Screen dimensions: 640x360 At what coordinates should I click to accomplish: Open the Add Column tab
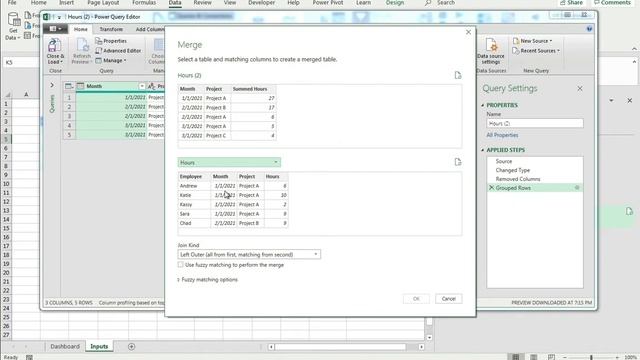click(x=149, y=29)
